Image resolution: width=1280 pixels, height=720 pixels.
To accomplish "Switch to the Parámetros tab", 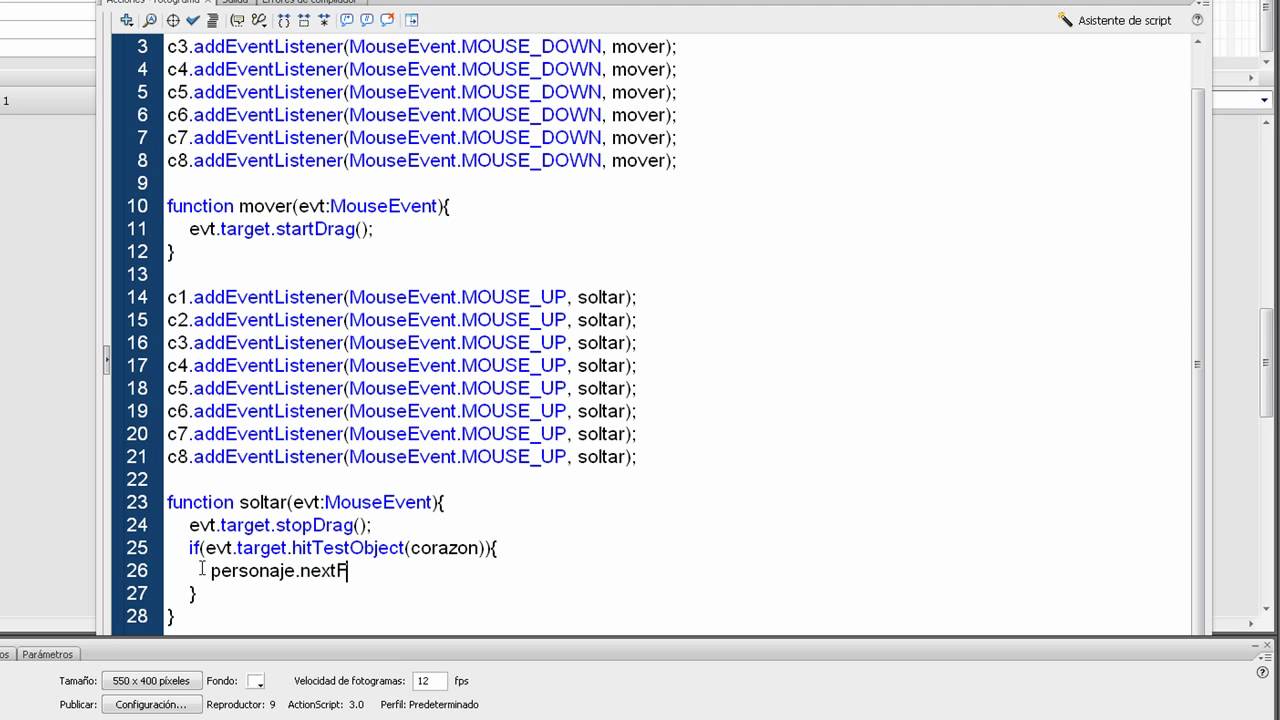I will (47, 654).
